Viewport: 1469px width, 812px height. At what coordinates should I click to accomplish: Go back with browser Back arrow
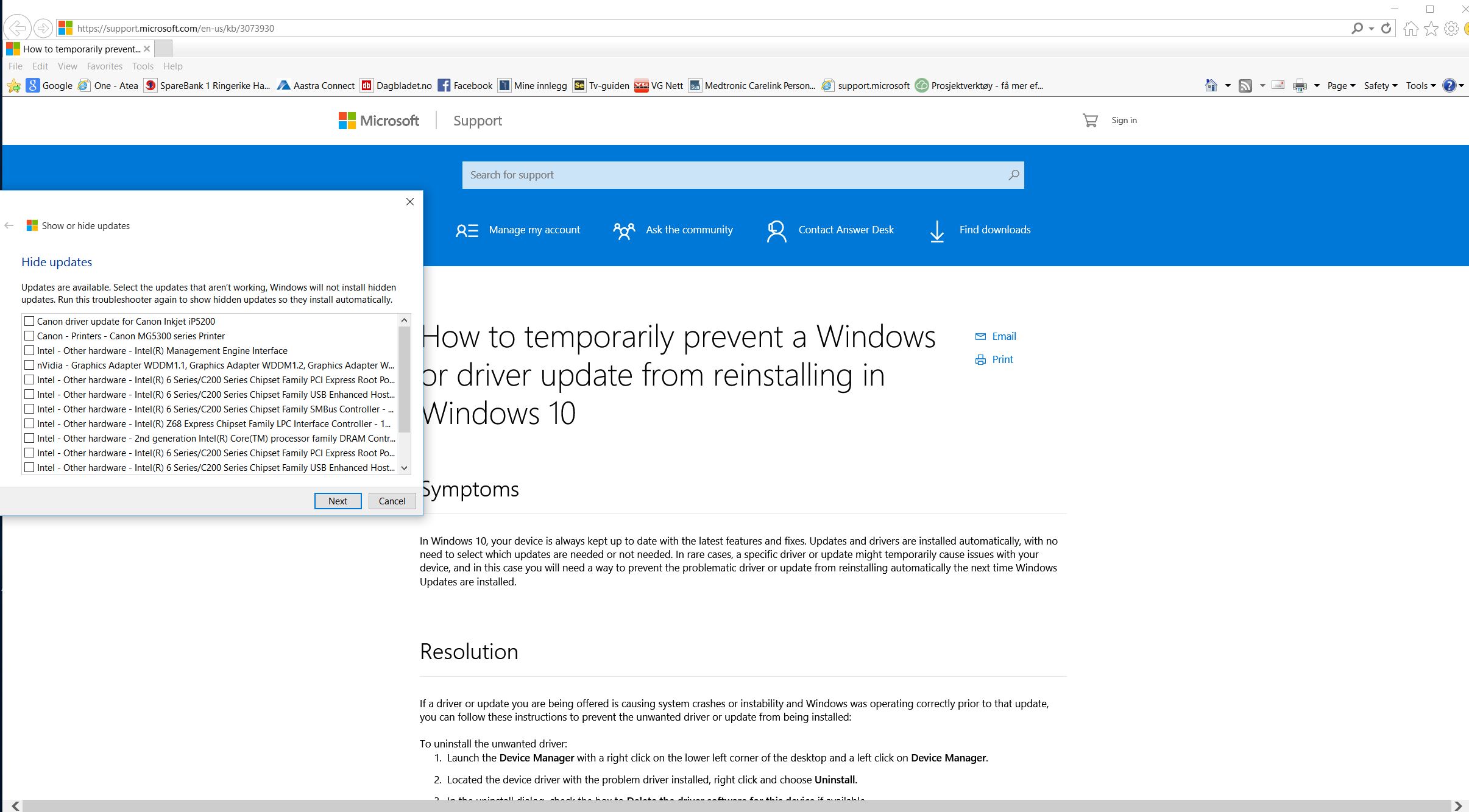[18, 28]
